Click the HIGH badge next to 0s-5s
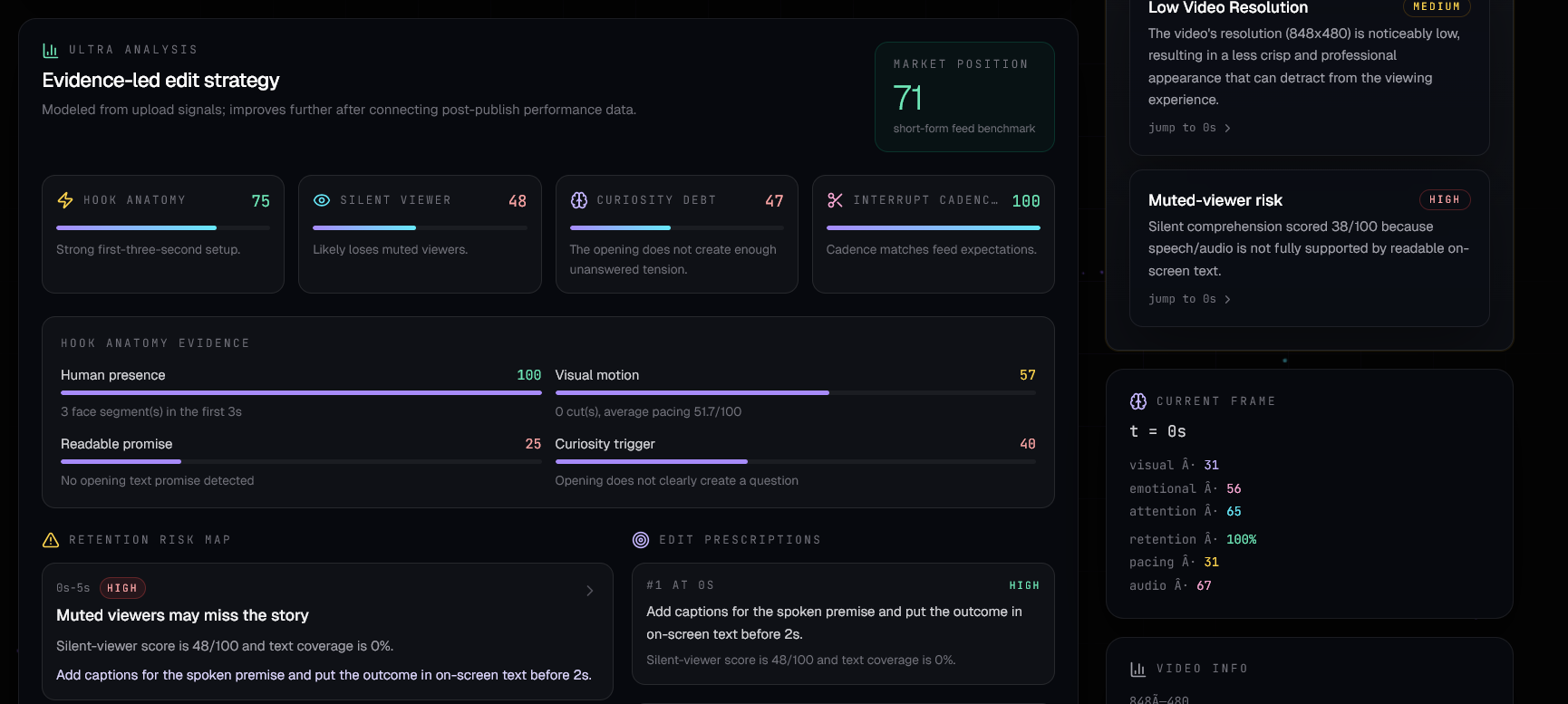The image size is (1568, 704). [122, 588]
